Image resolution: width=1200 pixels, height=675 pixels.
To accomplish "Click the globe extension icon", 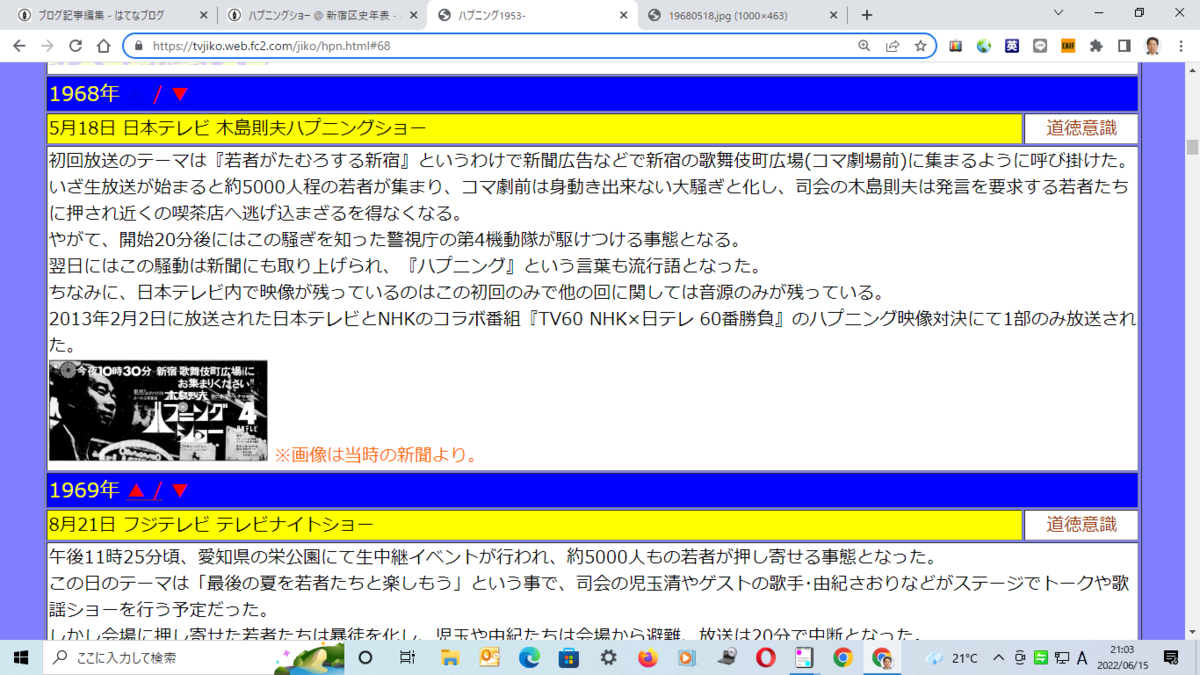I will point(984,46).
